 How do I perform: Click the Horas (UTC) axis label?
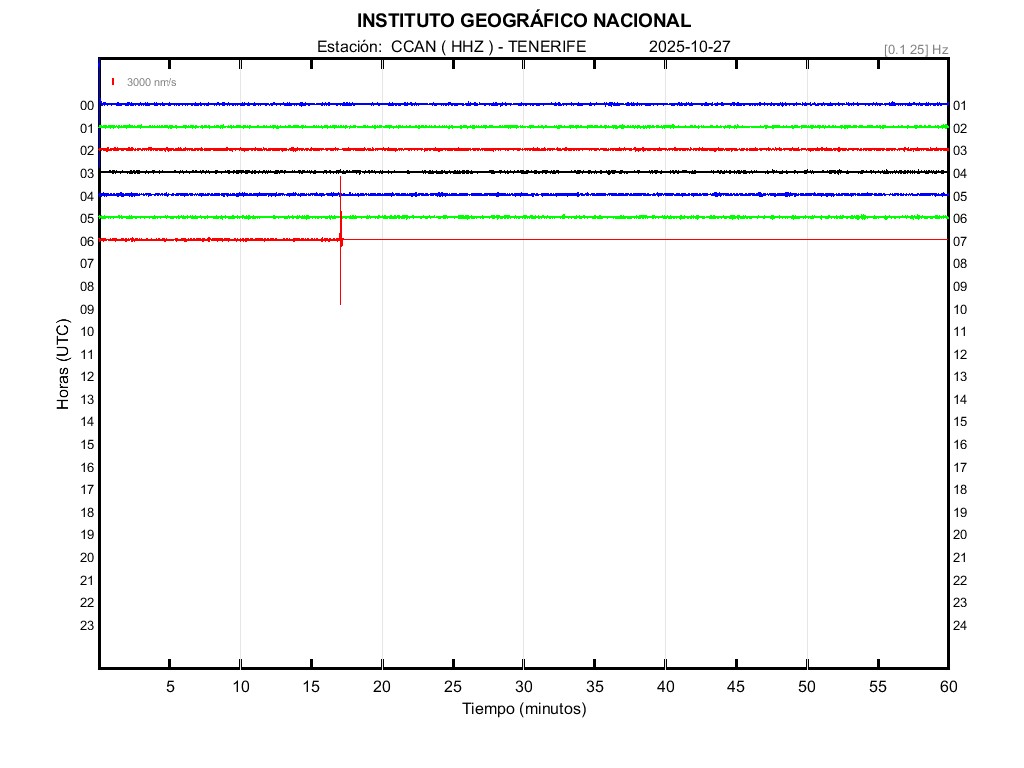coord(63,365)
